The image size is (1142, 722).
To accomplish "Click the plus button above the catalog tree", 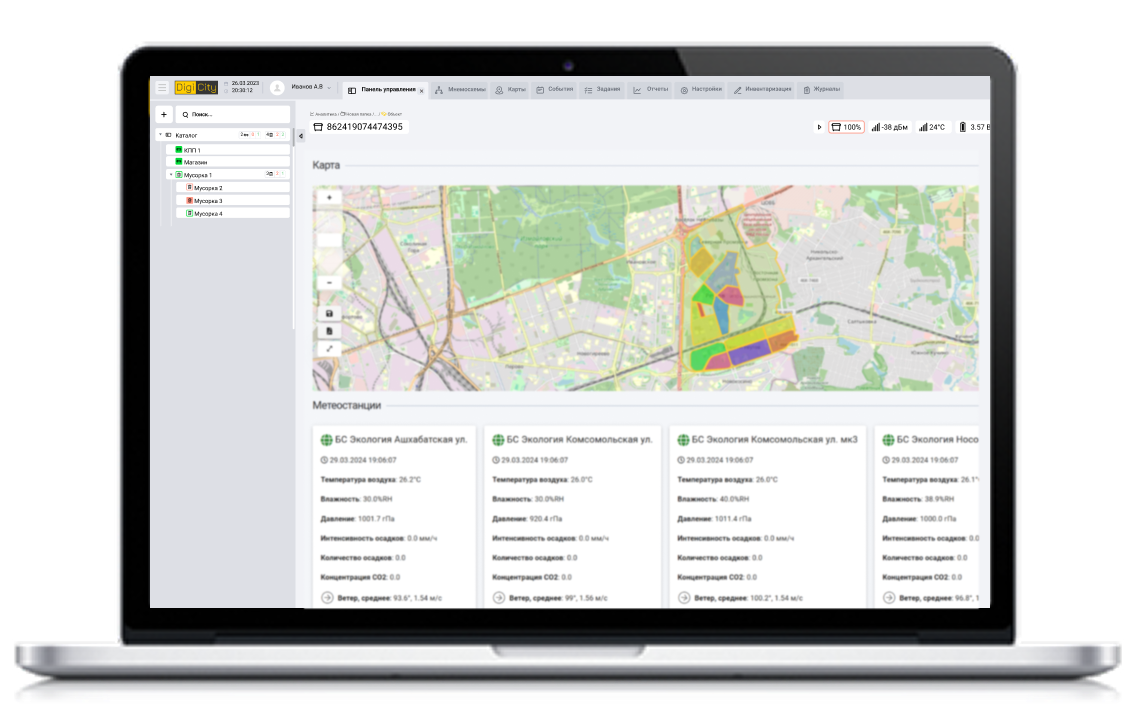I will pyautogui.click(x=164, y=115).
